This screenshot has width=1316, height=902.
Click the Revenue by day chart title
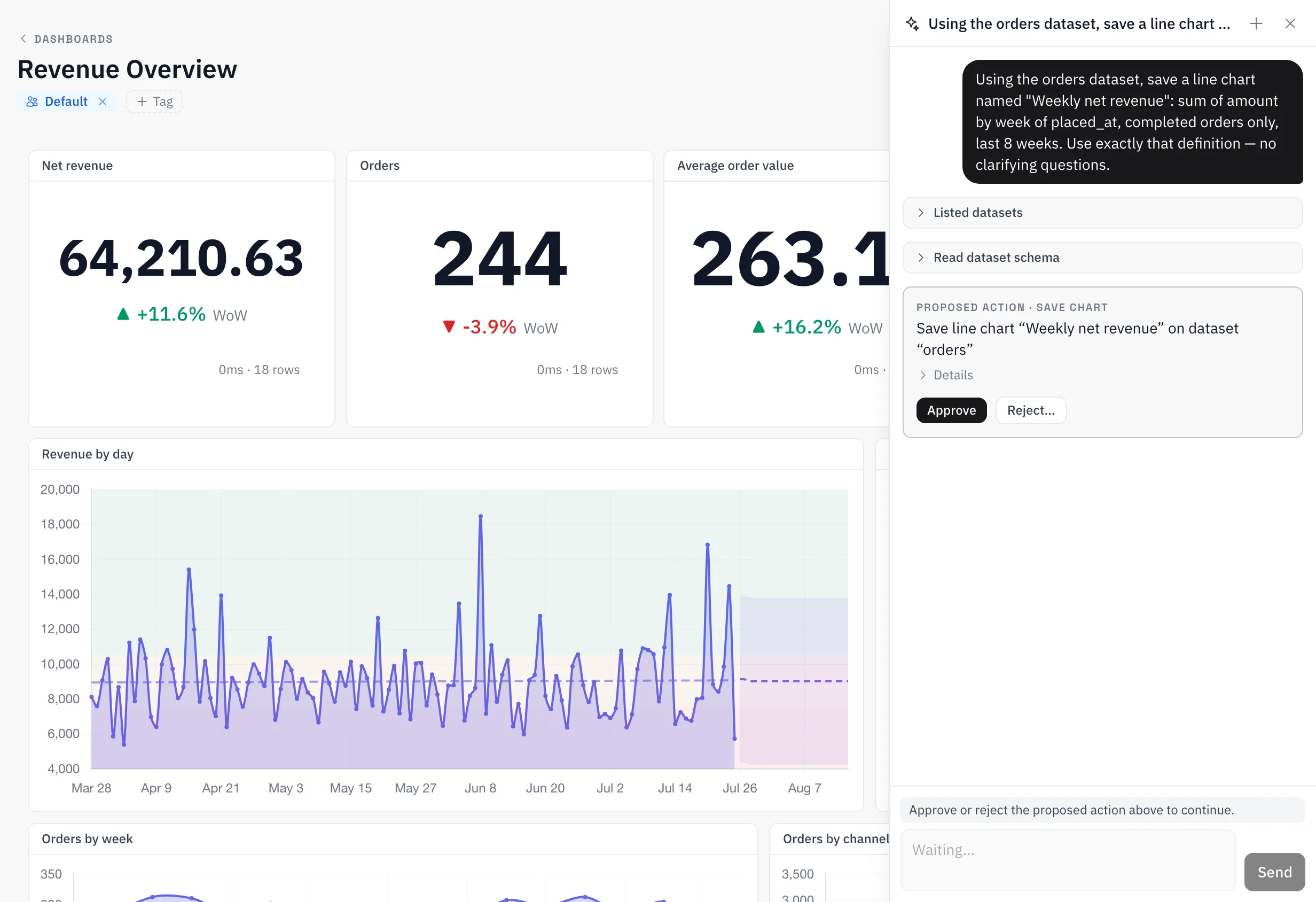(87, 454)
